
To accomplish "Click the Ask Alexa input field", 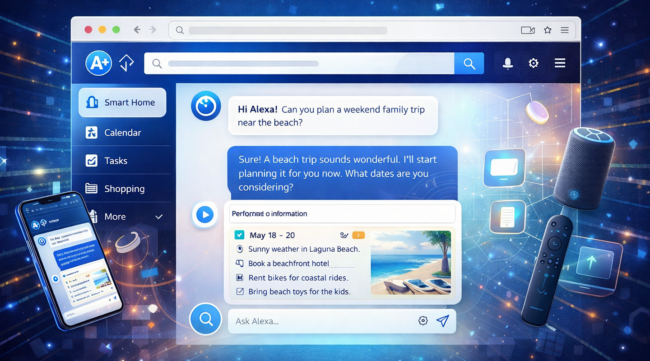I will [x=342, y=321].
